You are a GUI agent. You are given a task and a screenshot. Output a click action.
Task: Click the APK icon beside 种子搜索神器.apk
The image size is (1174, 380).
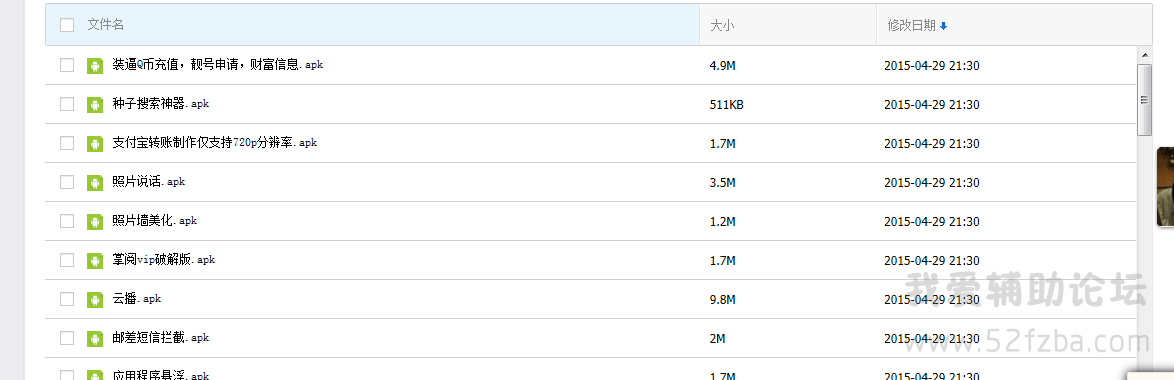(x=94, y=104)
